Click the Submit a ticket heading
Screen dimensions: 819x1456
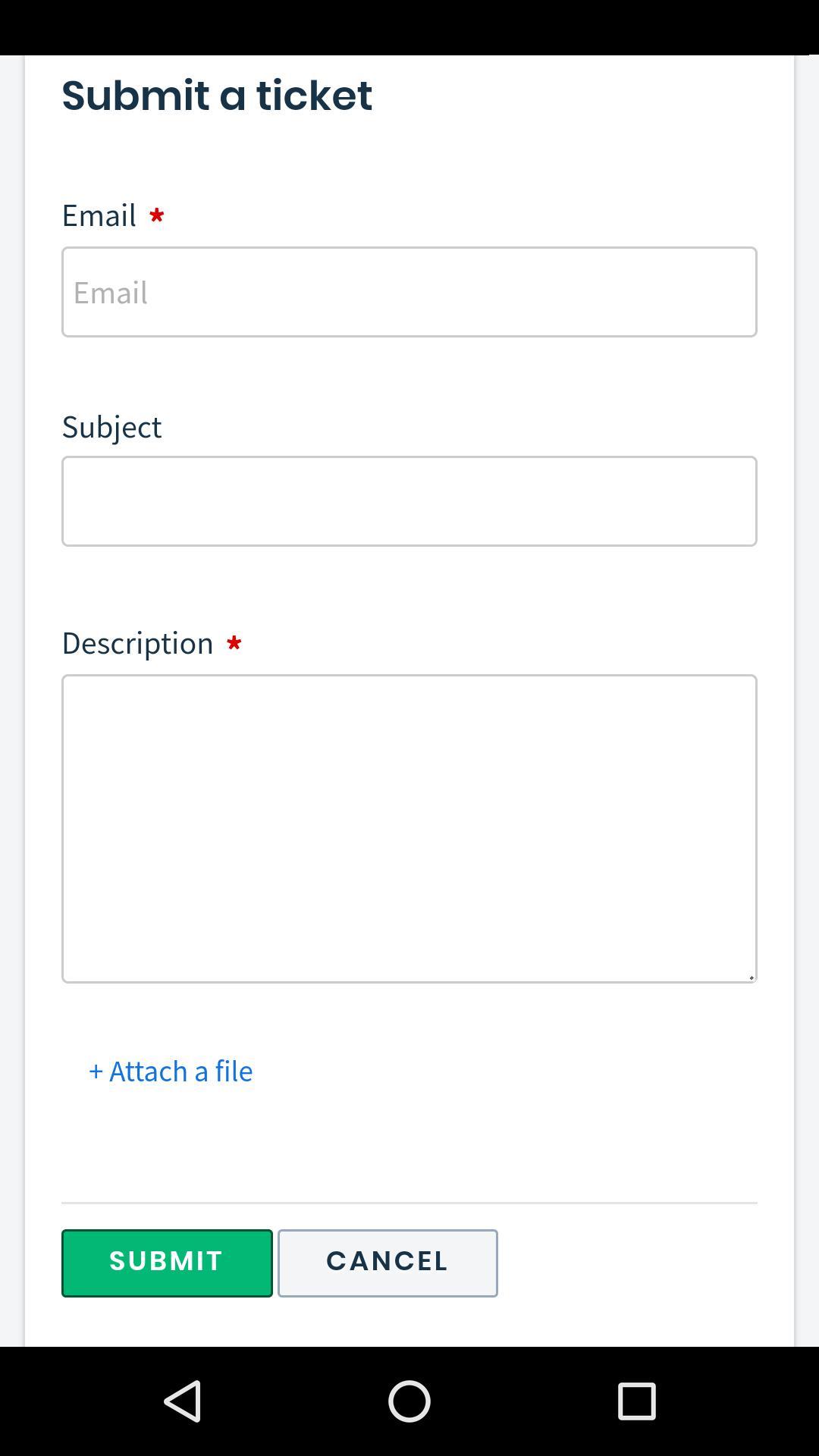tap(217, 96)
